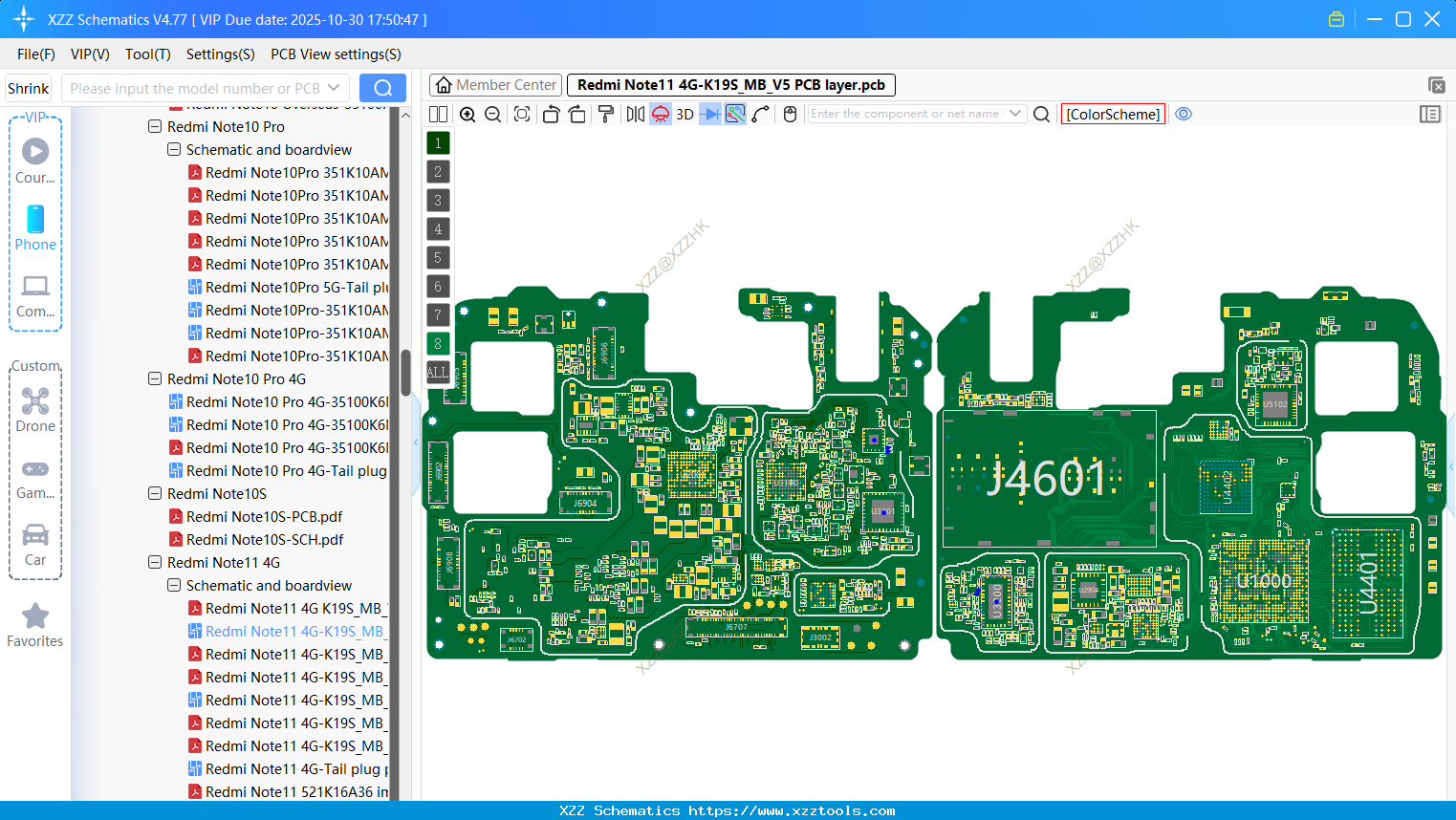The height and width of the screenshot is (820, 1456).
Task: Show ALL PCB layers
Action: (438, 373)
